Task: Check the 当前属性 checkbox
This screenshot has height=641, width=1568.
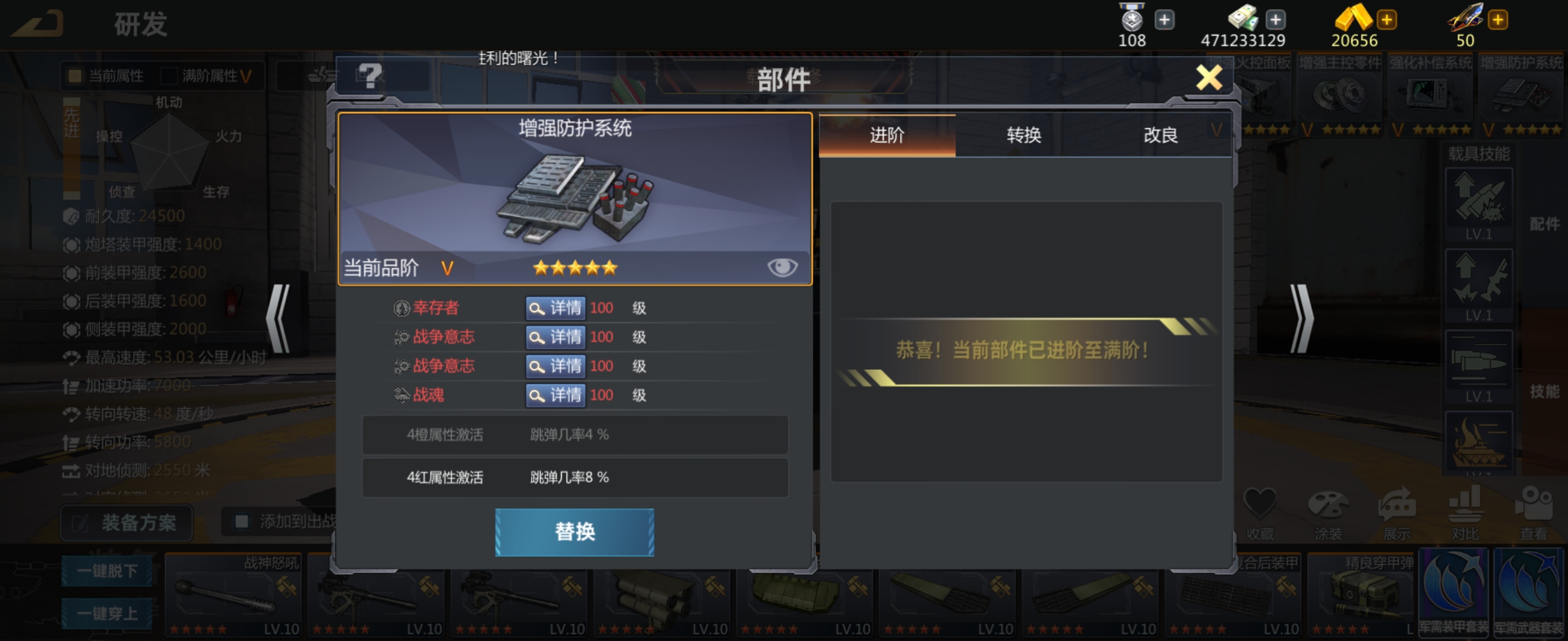Action: (x=75, y=75)
